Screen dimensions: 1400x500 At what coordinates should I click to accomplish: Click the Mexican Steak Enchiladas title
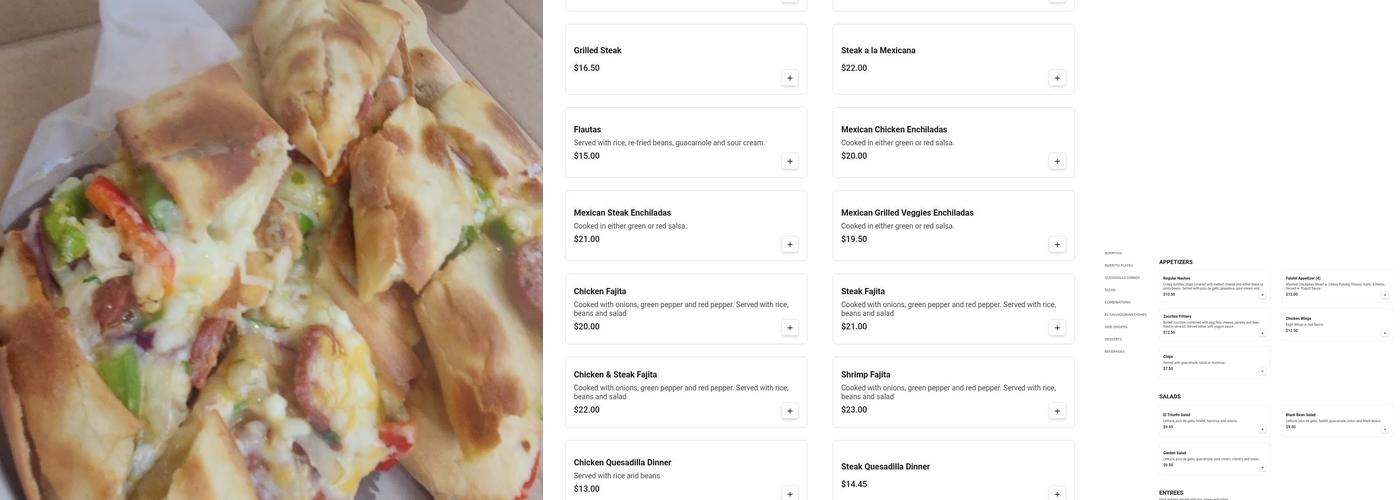click(x=622, y=213)
